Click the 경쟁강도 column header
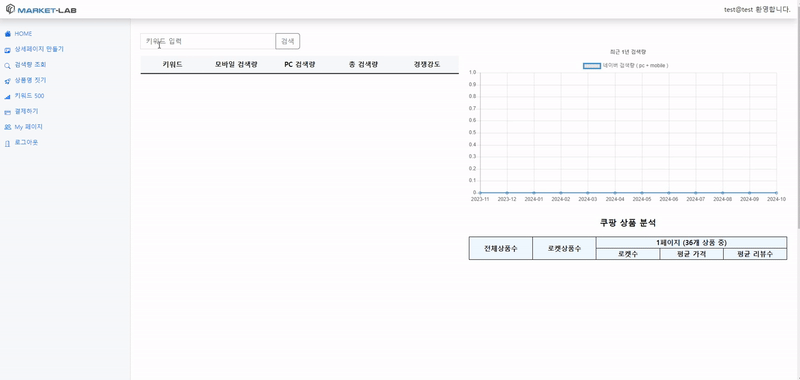The height and width of the screenshot is (380, 800). tap(427, 65)
